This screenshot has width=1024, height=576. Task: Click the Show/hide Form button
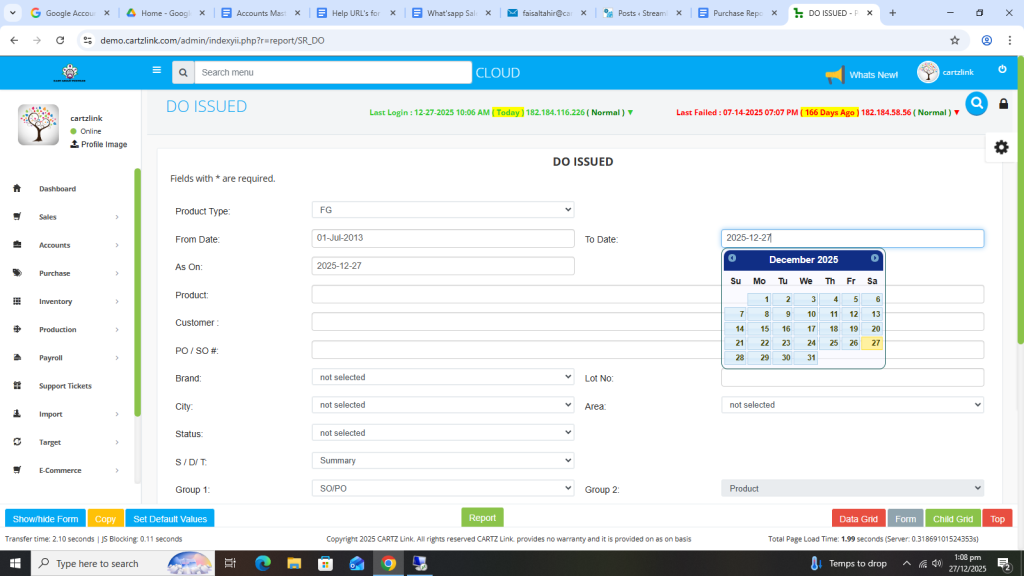point(45,519)
